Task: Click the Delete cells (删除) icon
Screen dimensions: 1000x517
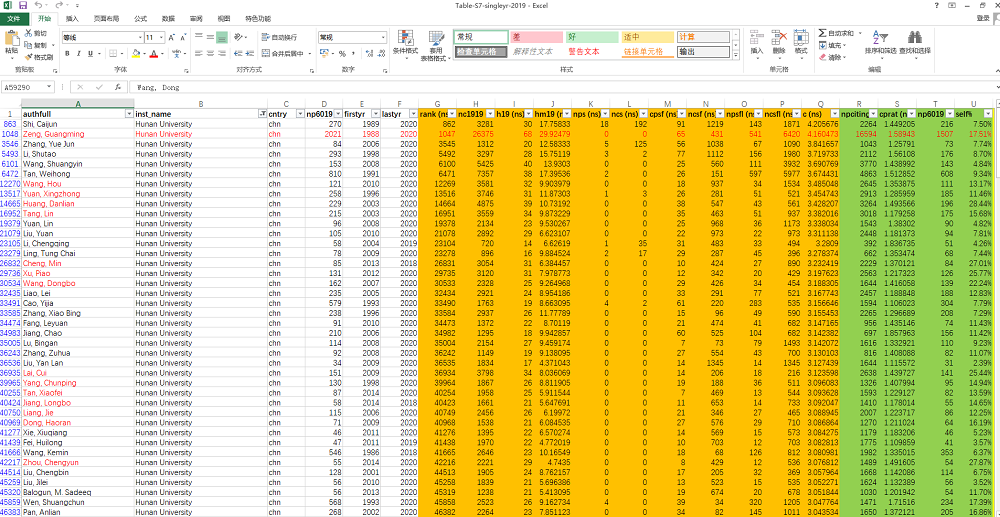Action: 779,38
